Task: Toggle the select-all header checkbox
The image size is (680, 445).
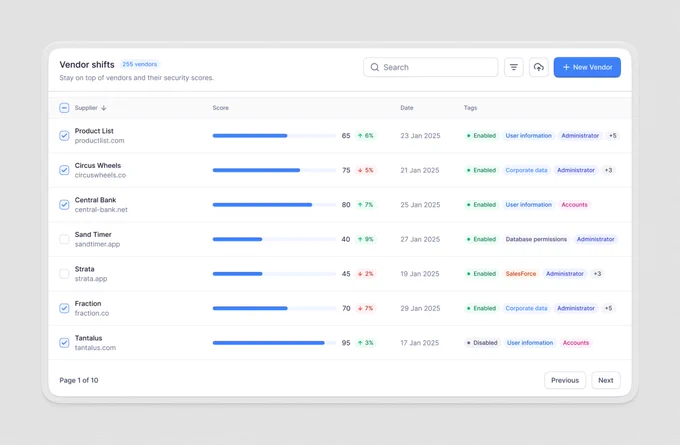Action: click(64, 108)
